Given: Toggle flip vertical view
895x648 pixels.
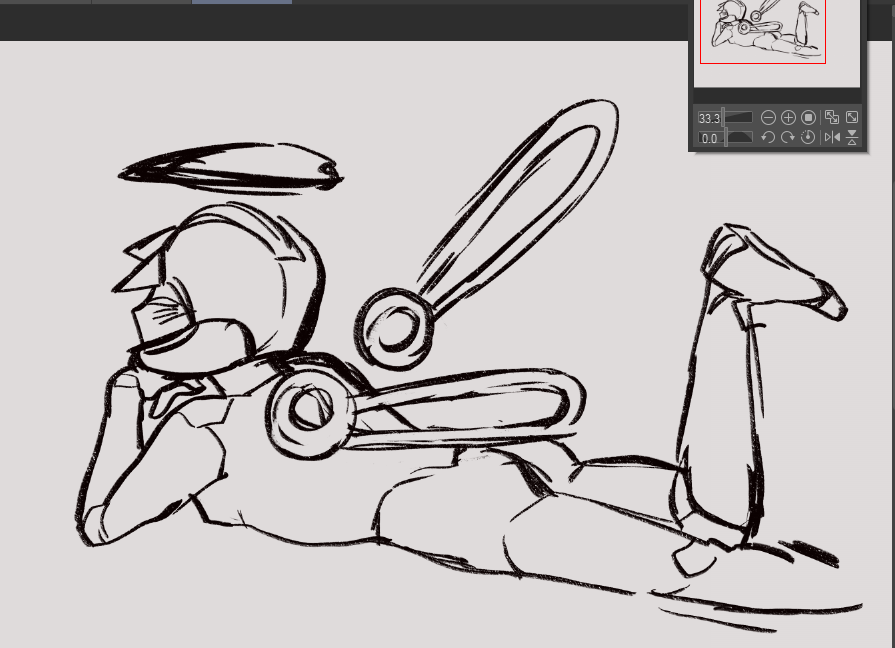Looking at the screenshot, I should tap(852, 137).
